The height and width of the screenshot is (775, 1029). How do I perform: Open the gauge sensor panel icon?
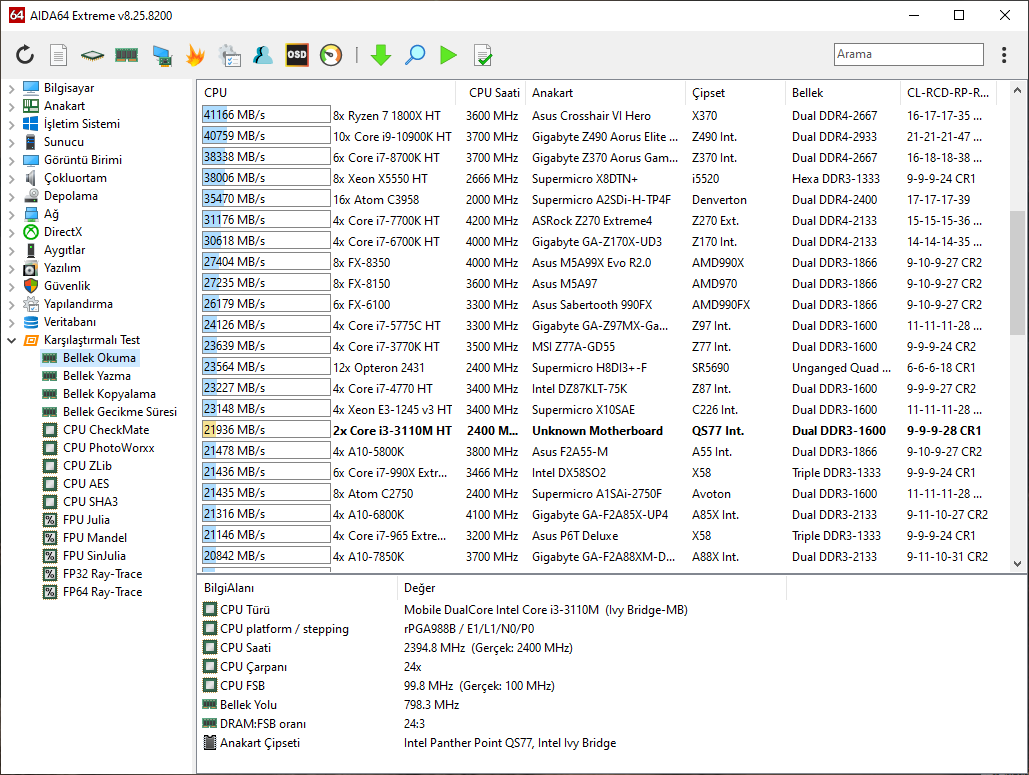point(331,54)
